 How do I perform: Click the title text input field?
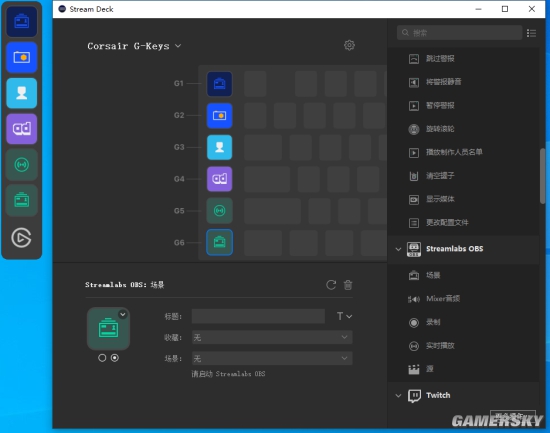258,316
